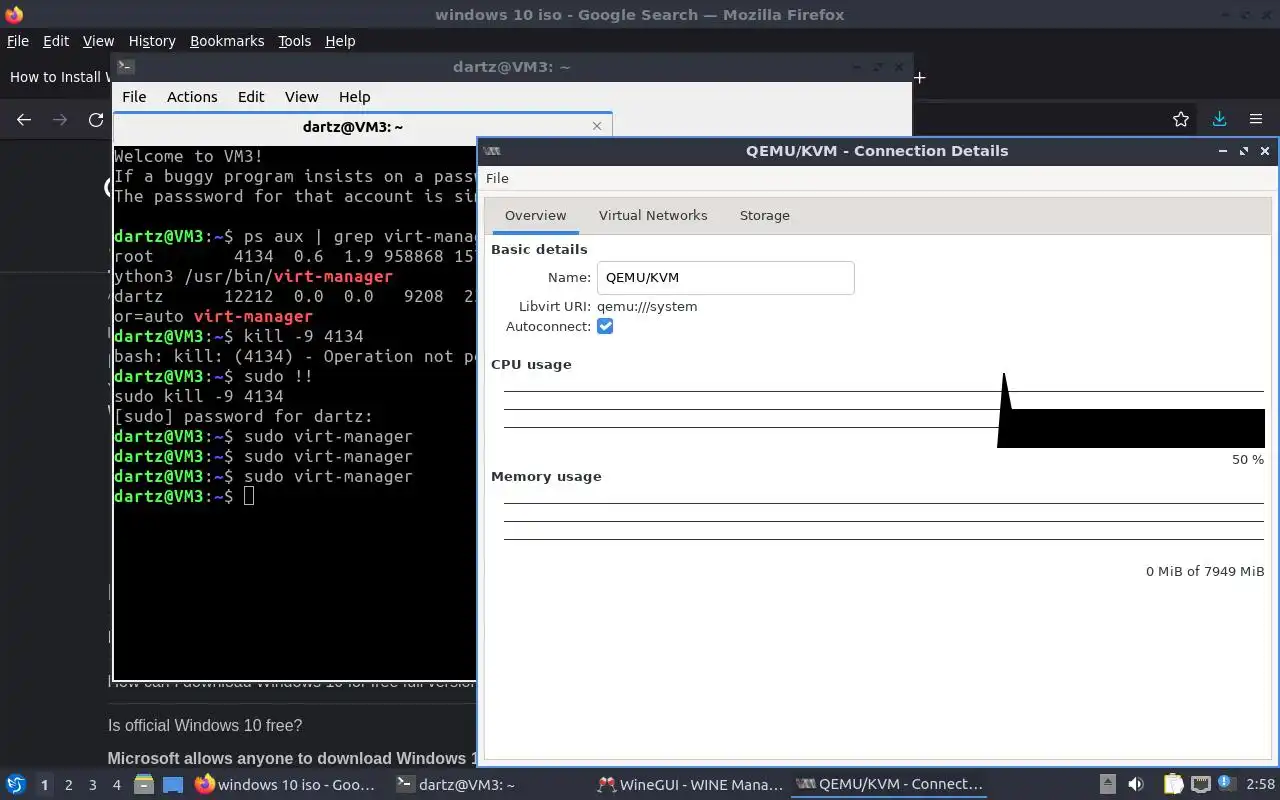The image size is (1280, 800).
Task: Open the volume speaker icon in system tray
Action: tap(1136, 784)
